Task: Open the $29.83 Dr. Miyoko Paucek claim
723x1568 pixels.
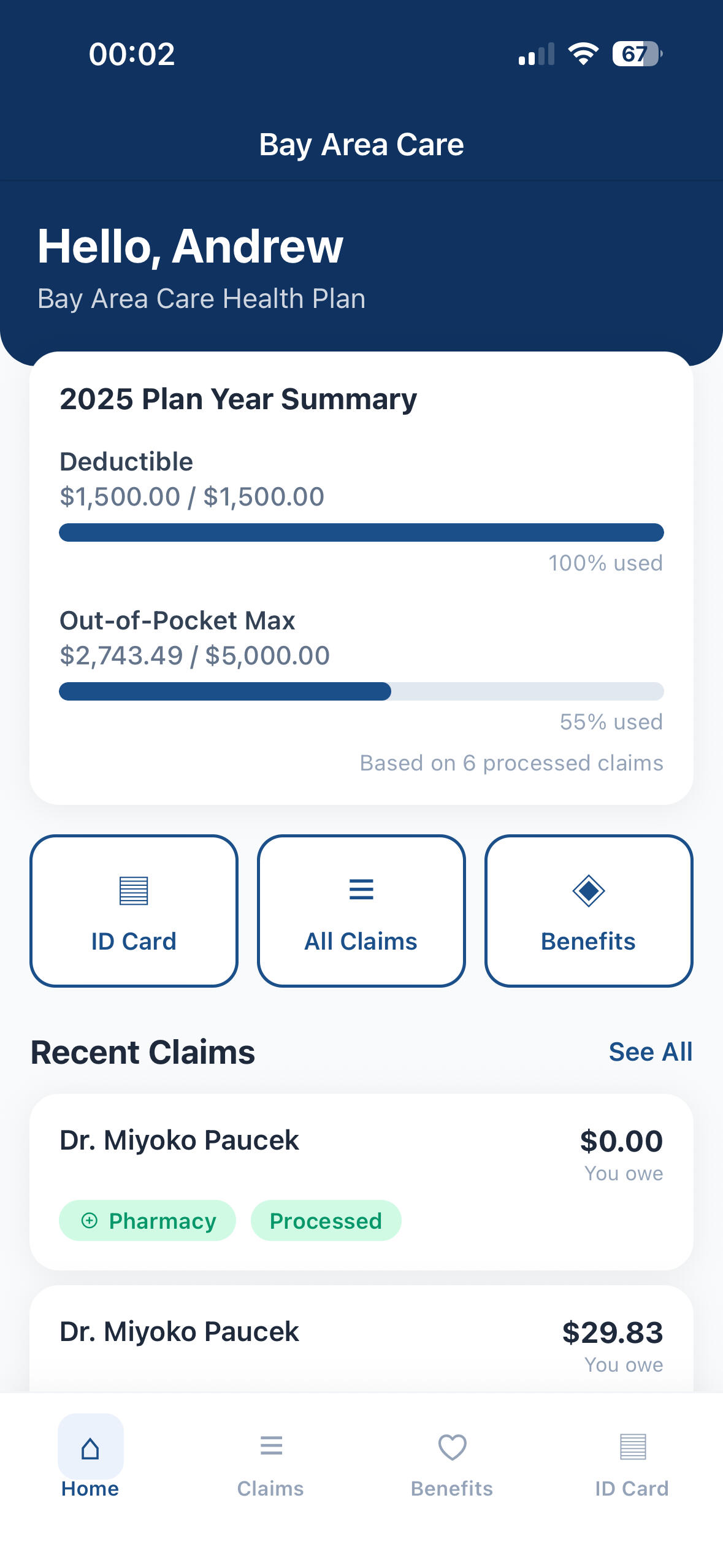Action: coord(361,1343)
